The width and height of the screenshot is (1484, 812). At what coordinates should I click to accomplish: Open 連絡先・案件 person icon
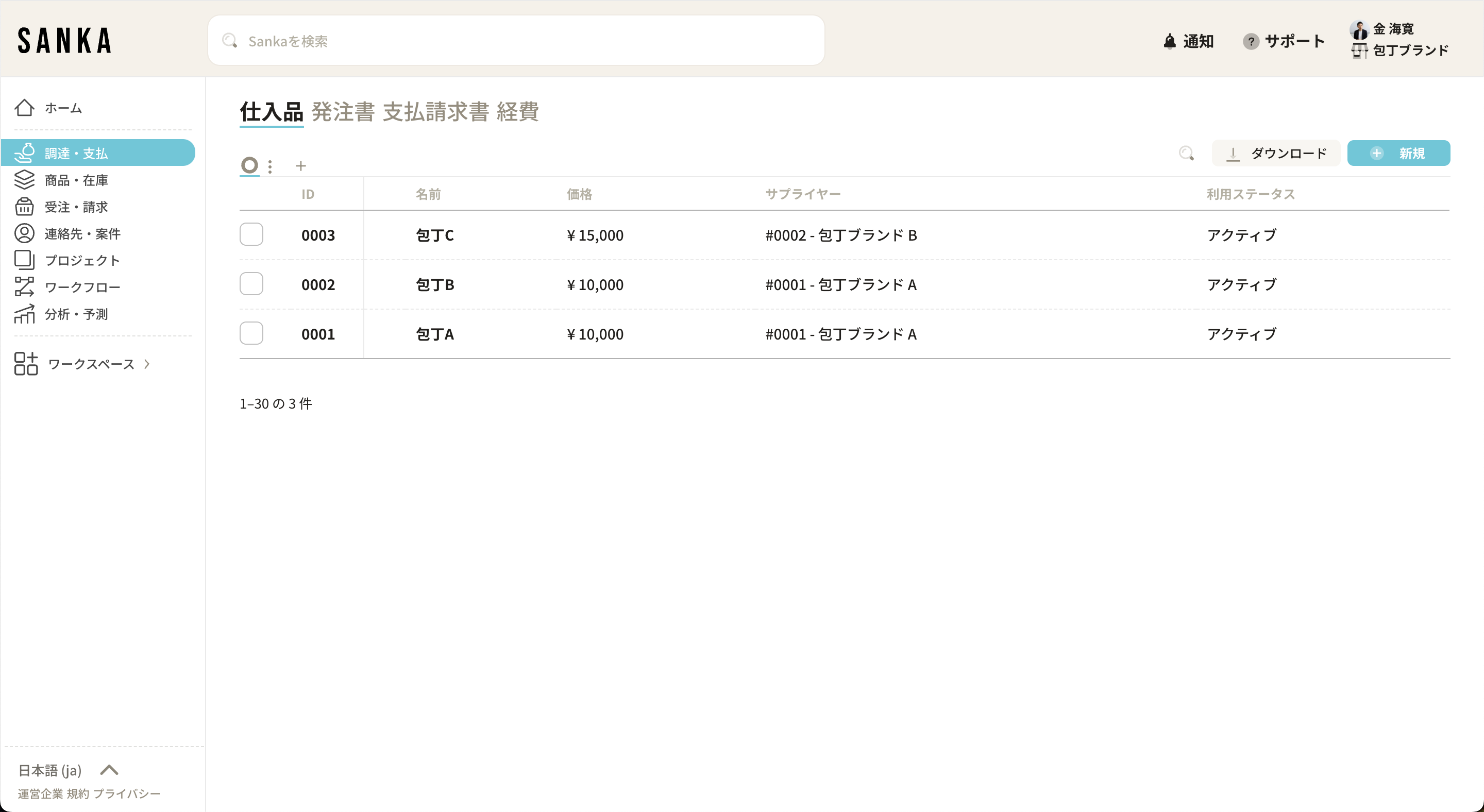(24, 233)
